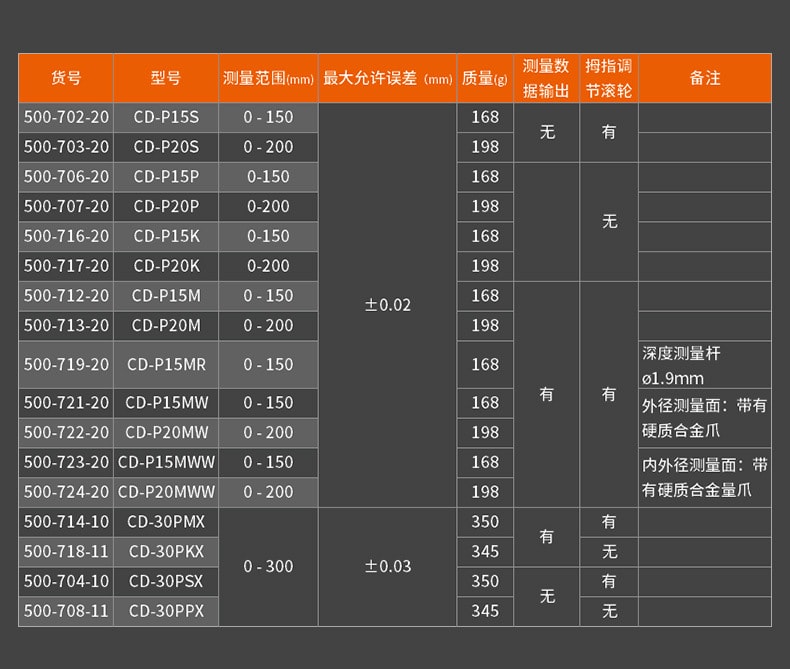The image size is (790, 669).
Task: Click the 最大允许误差 column header
Action: [387, 78]
